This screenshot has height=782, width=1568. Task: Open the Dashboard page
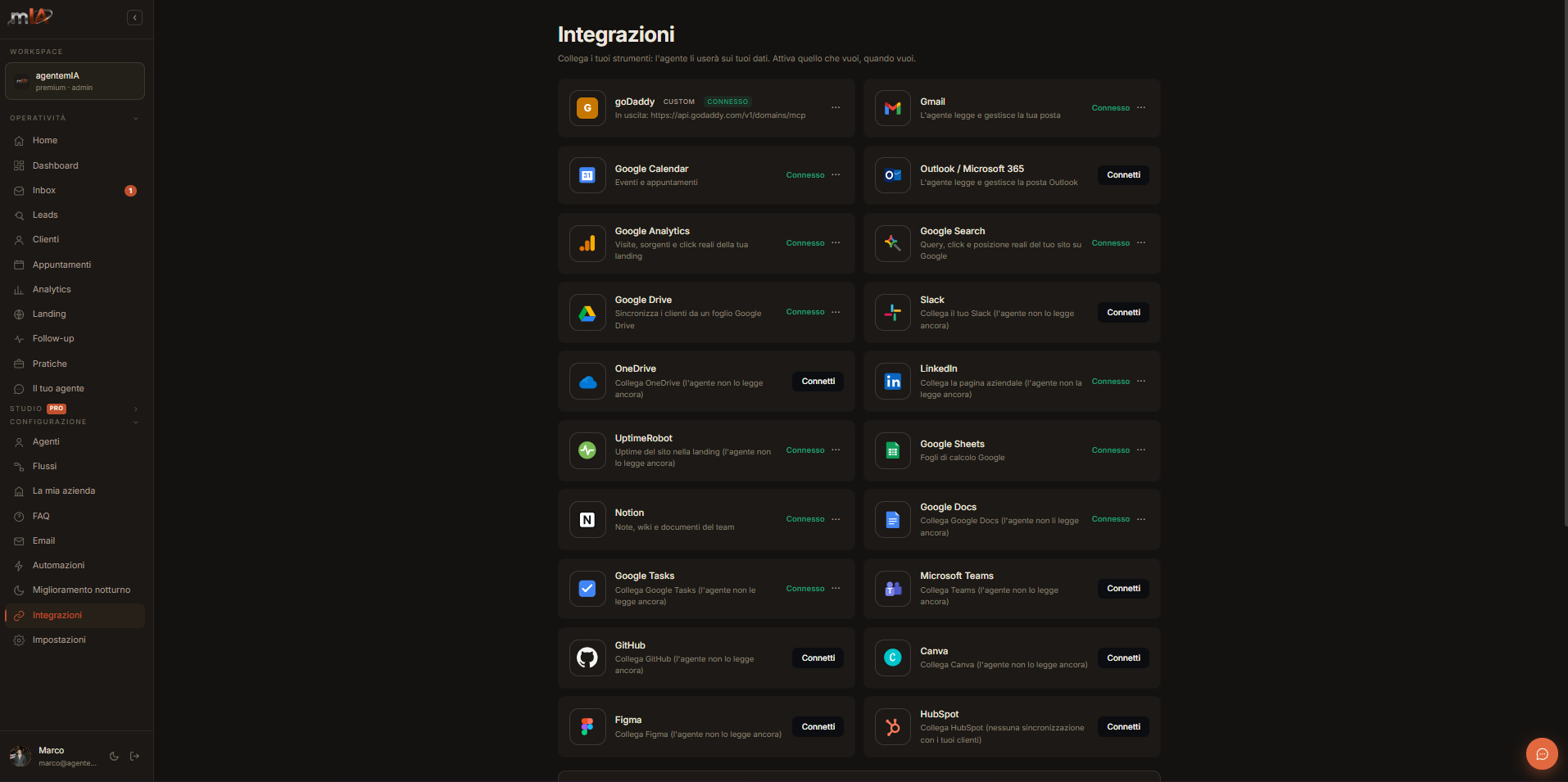(75, 165)
